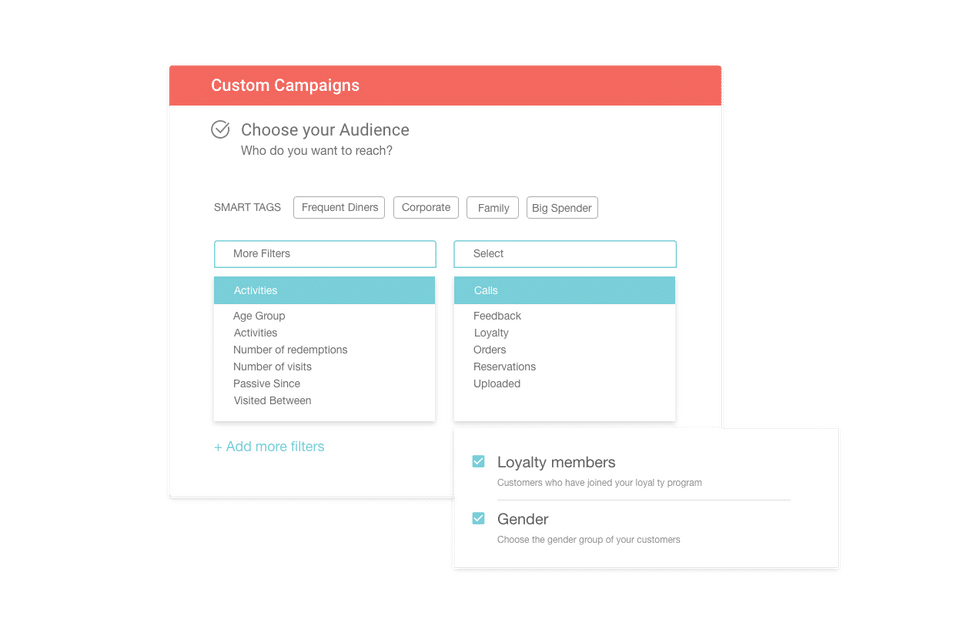This screenshot has height=636, width=960.
Task: Pick the Uploaded option
Action: click(497, 384)
